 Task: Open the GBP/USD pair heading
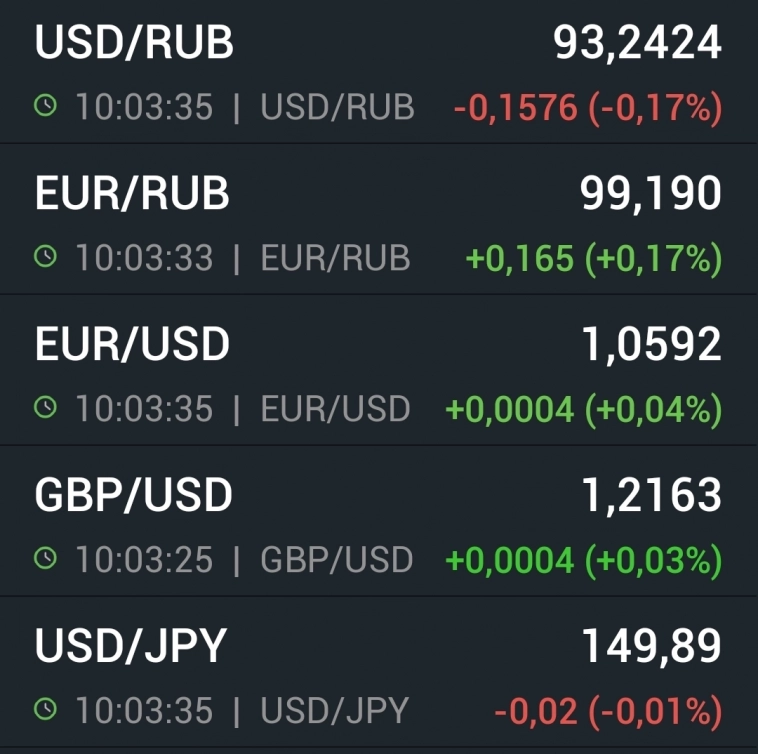pyautogui.click(x=134, y=495)
